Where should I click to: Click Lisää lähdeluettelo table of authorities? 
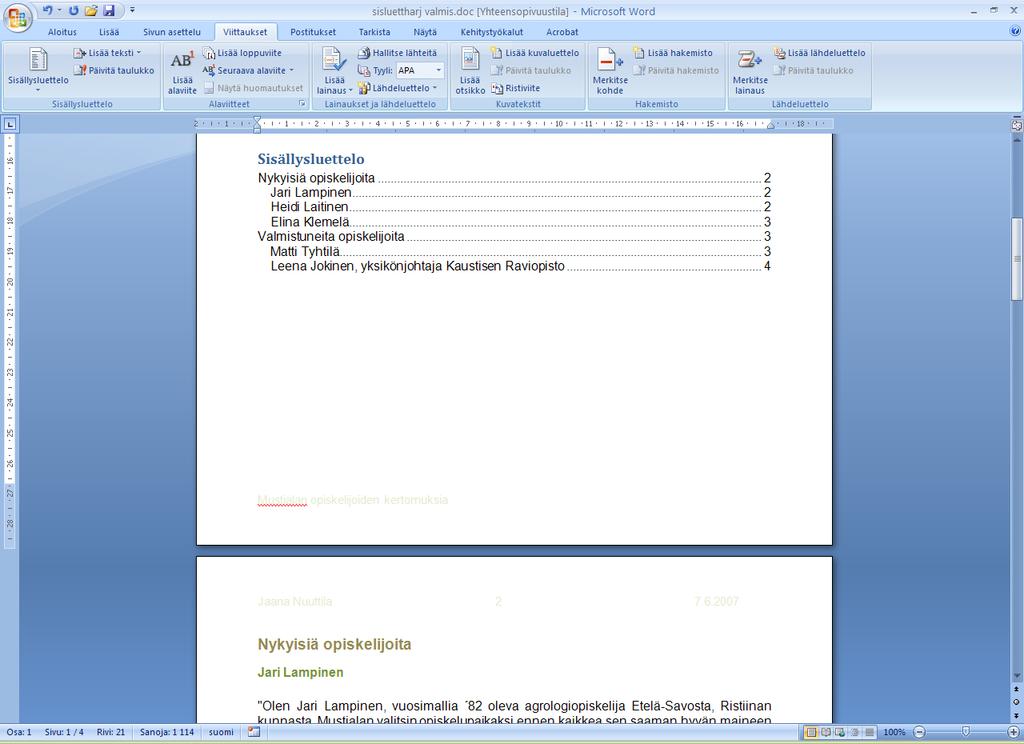point(820,53)
